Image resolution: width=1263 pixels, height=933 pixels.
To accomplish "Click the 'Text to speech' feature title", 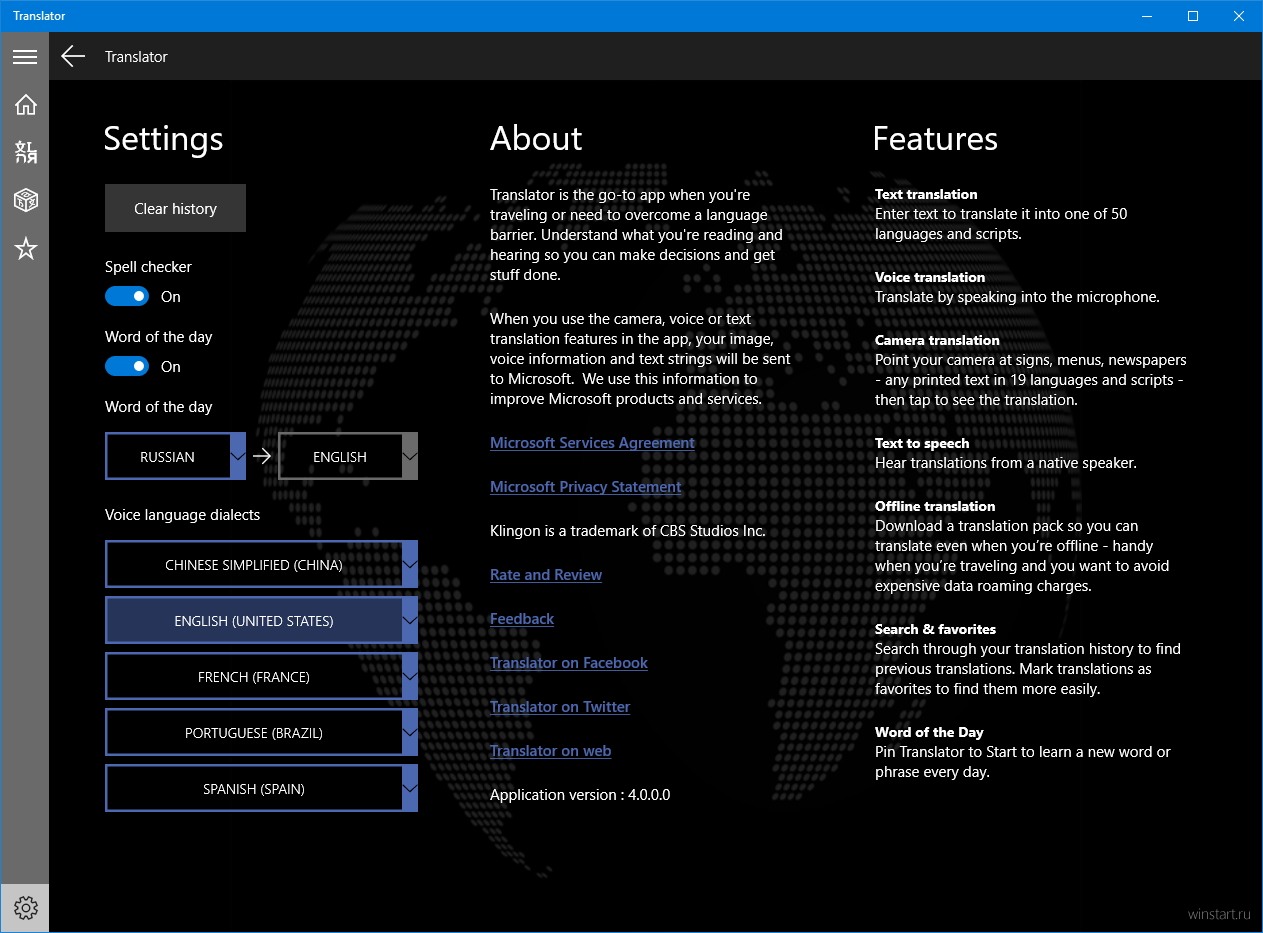I will (922, 443).
